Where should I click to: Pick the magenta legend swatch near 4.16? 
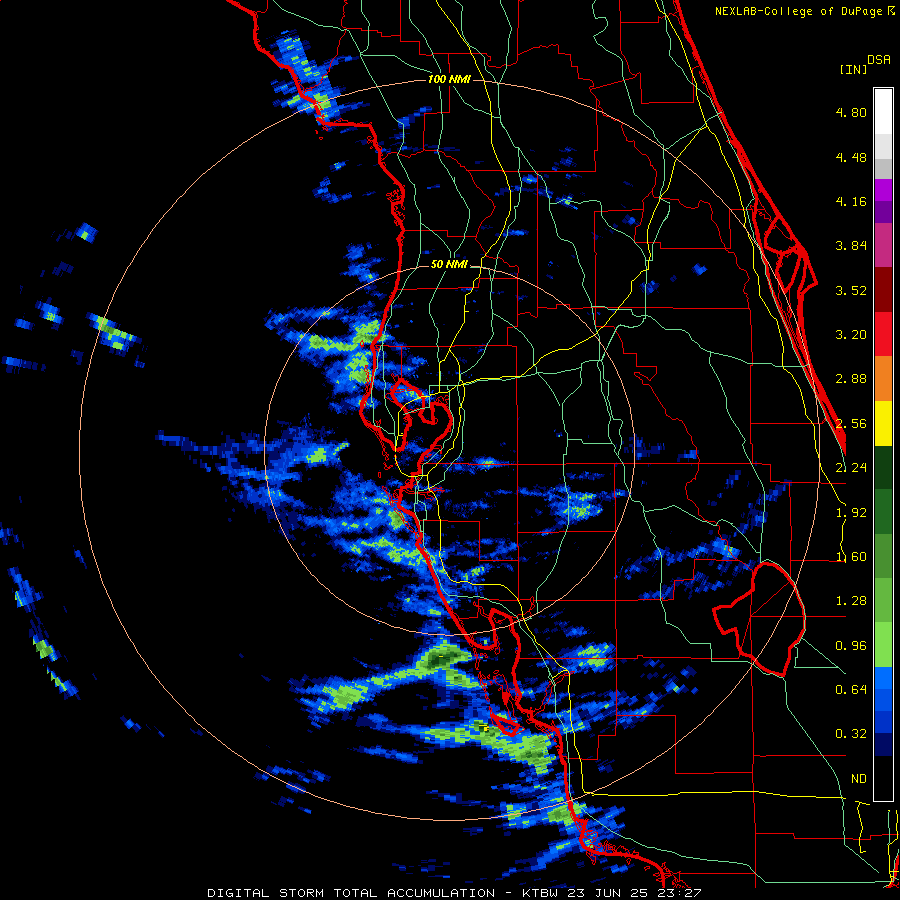(883, 190)
